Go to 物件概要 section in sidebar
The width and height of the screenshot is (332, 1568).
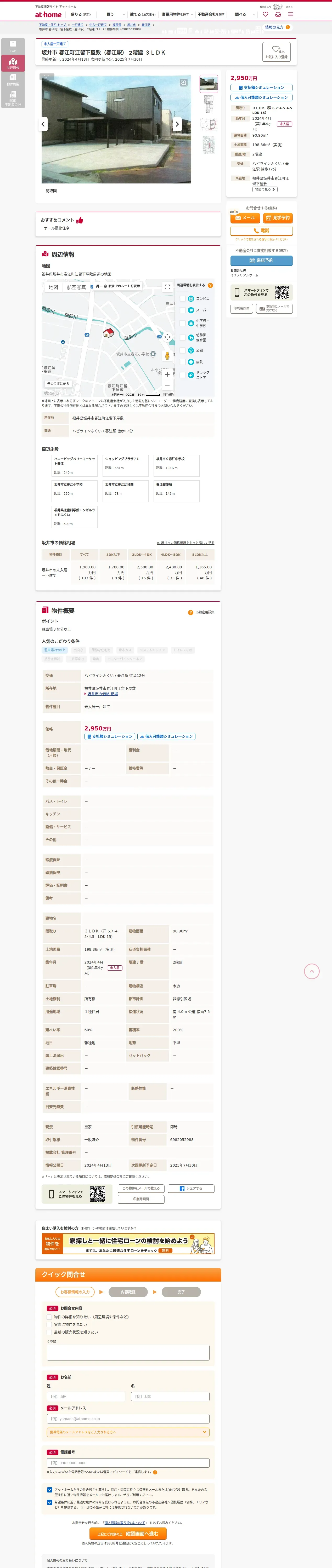(x=13, y=80)
